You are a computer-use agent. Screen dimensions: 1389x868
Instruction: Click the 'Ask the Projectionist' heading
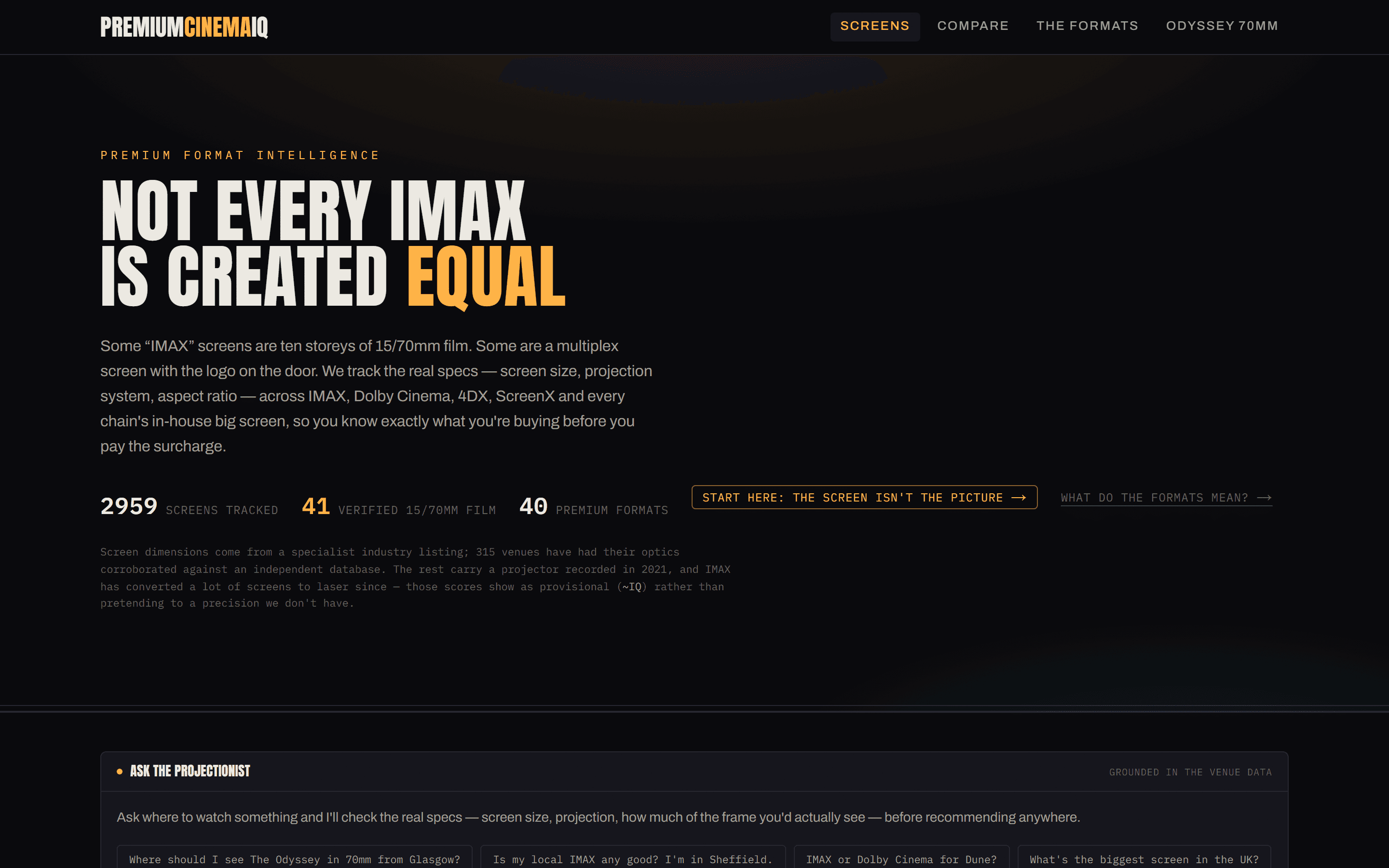point(190,771)
